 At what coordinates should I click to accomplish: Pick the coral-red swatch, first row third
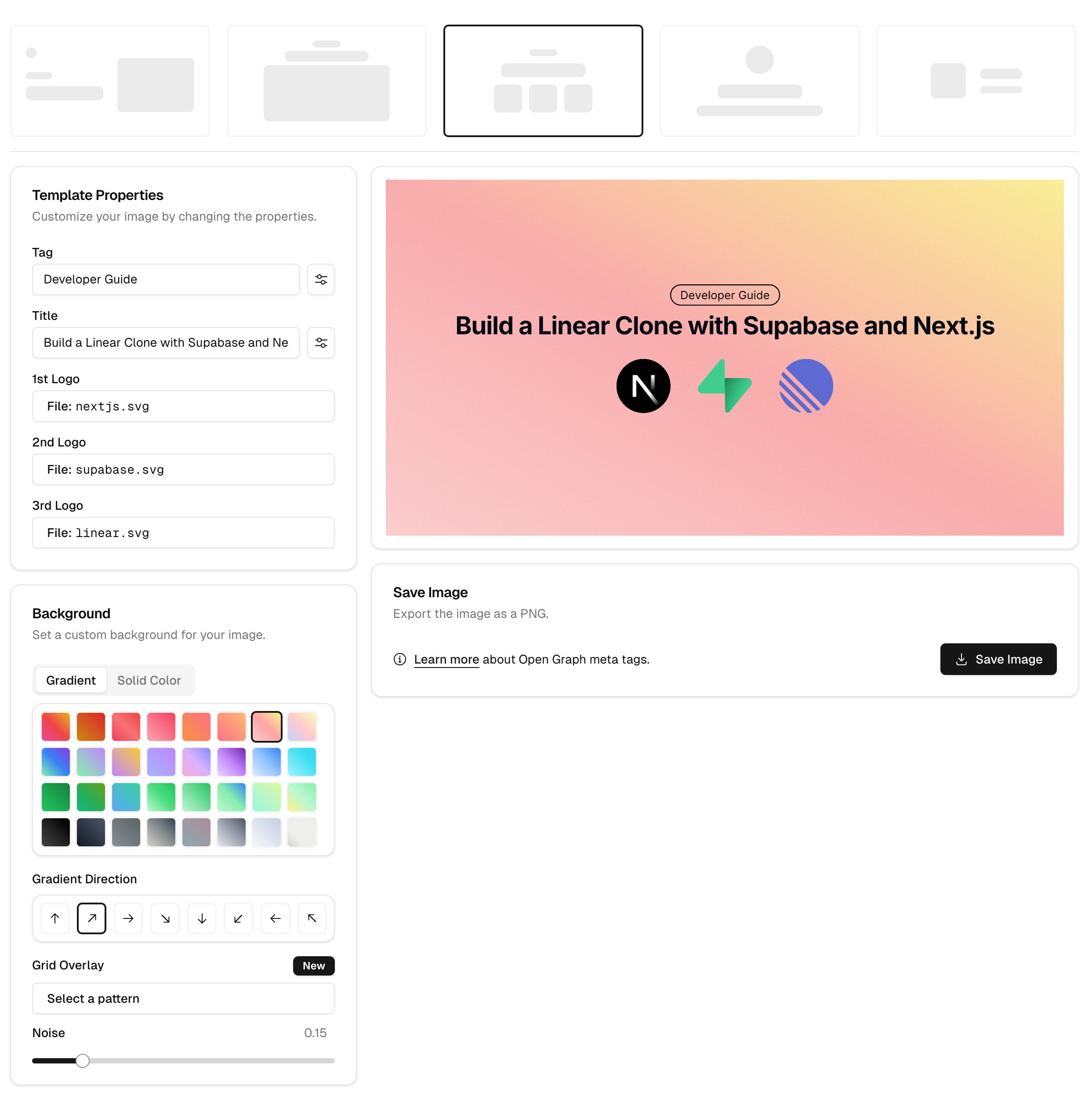[126, 726]
